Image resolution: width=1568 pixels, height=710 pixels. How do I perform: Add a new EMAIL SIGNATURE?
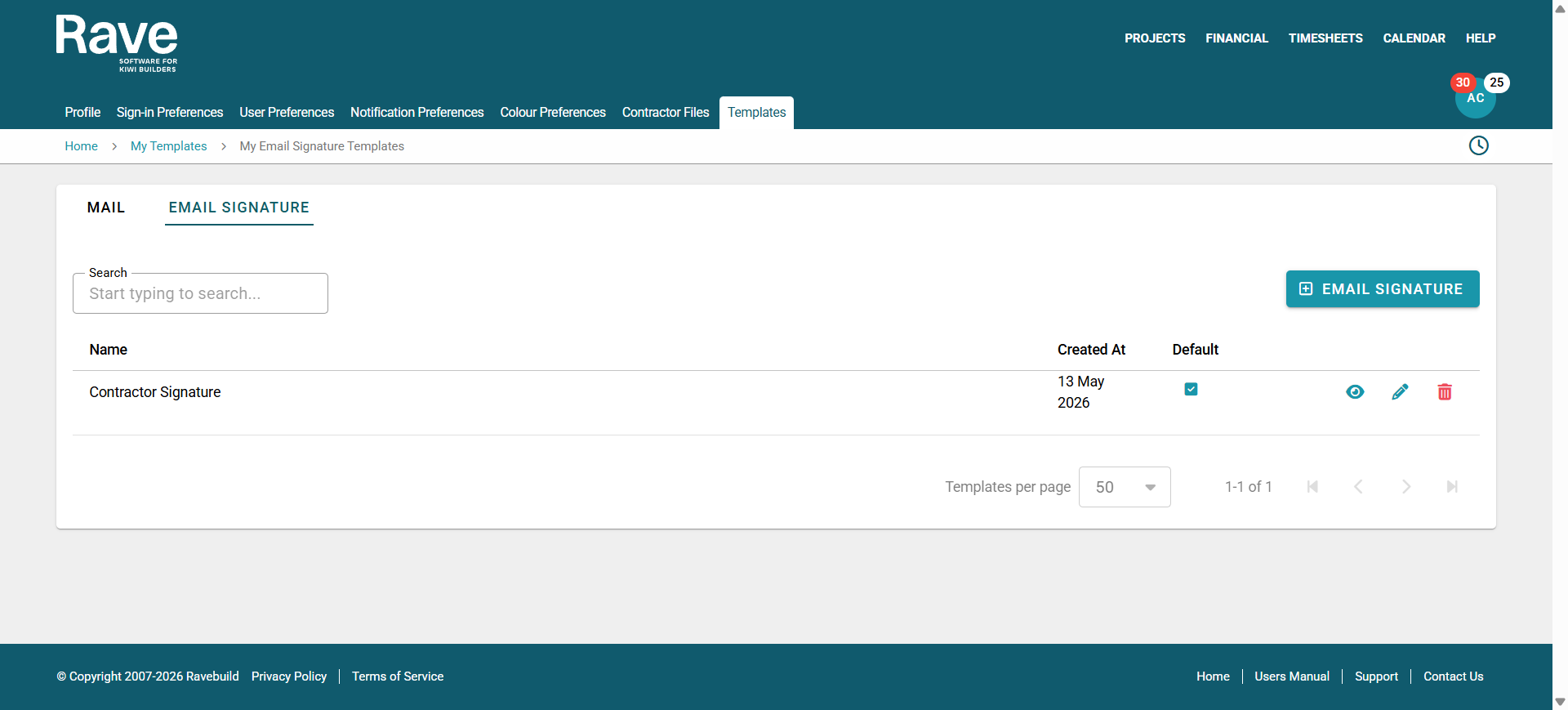coord(1383,289)
